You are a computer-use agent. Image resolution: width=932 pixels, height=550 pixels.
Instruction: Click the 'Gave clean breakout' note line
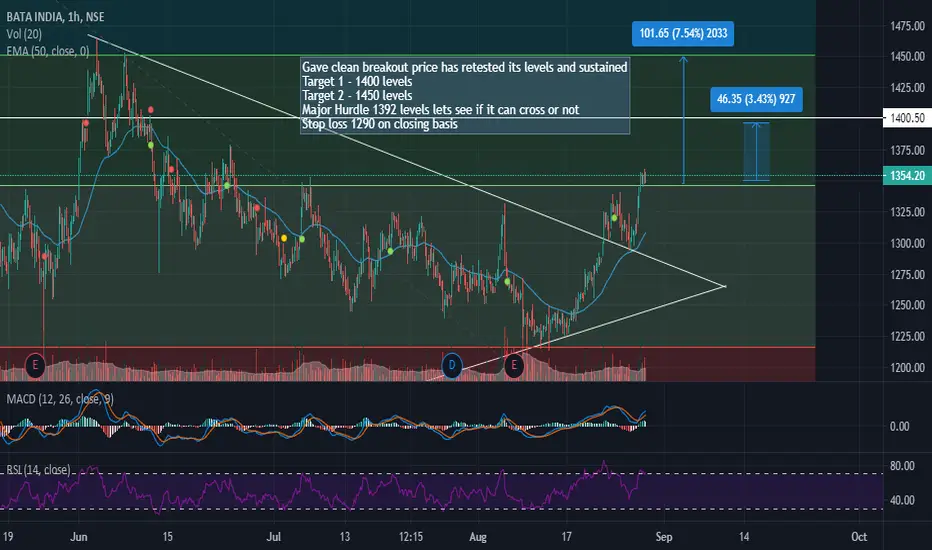click(464, 67)
